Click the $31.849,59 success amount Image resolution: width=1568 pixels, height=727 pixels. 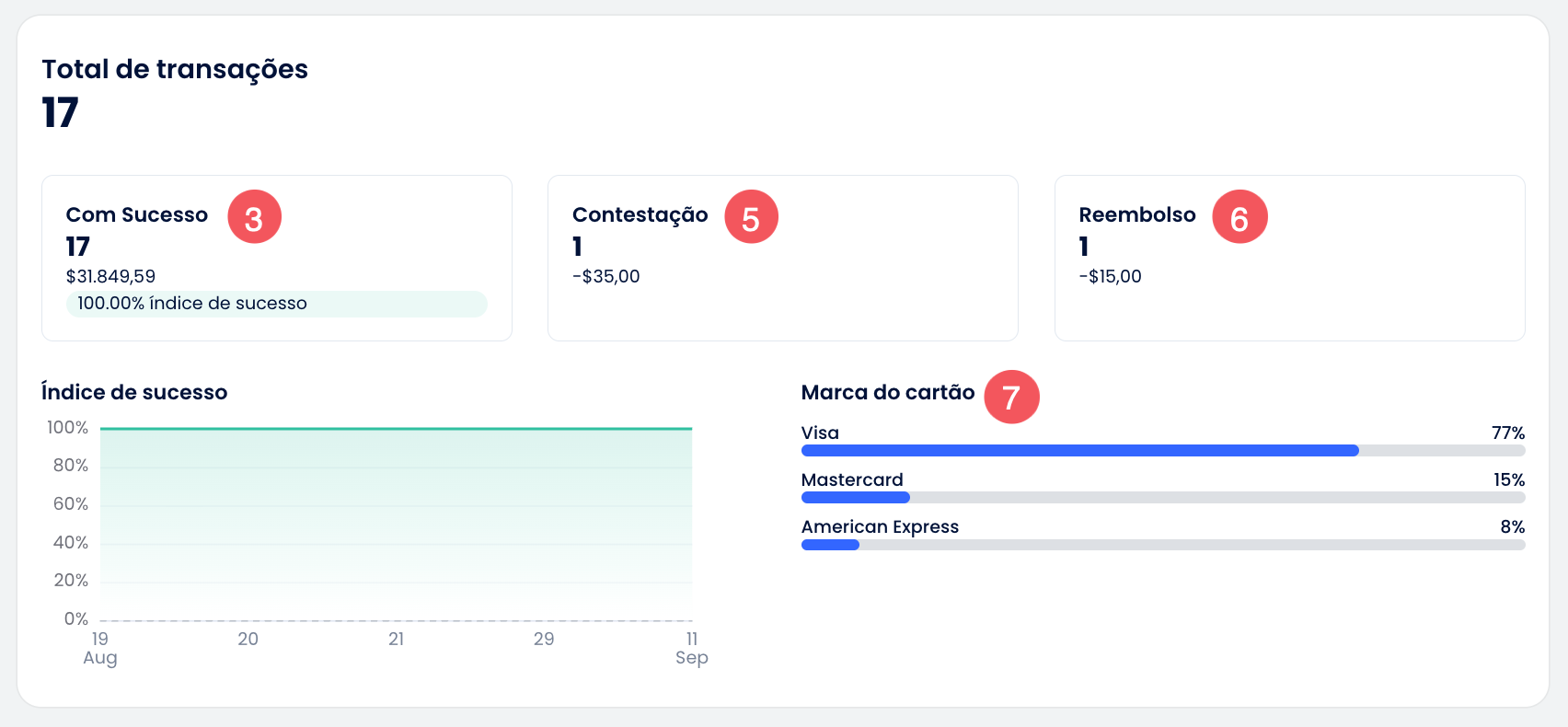tap(110, 276)
